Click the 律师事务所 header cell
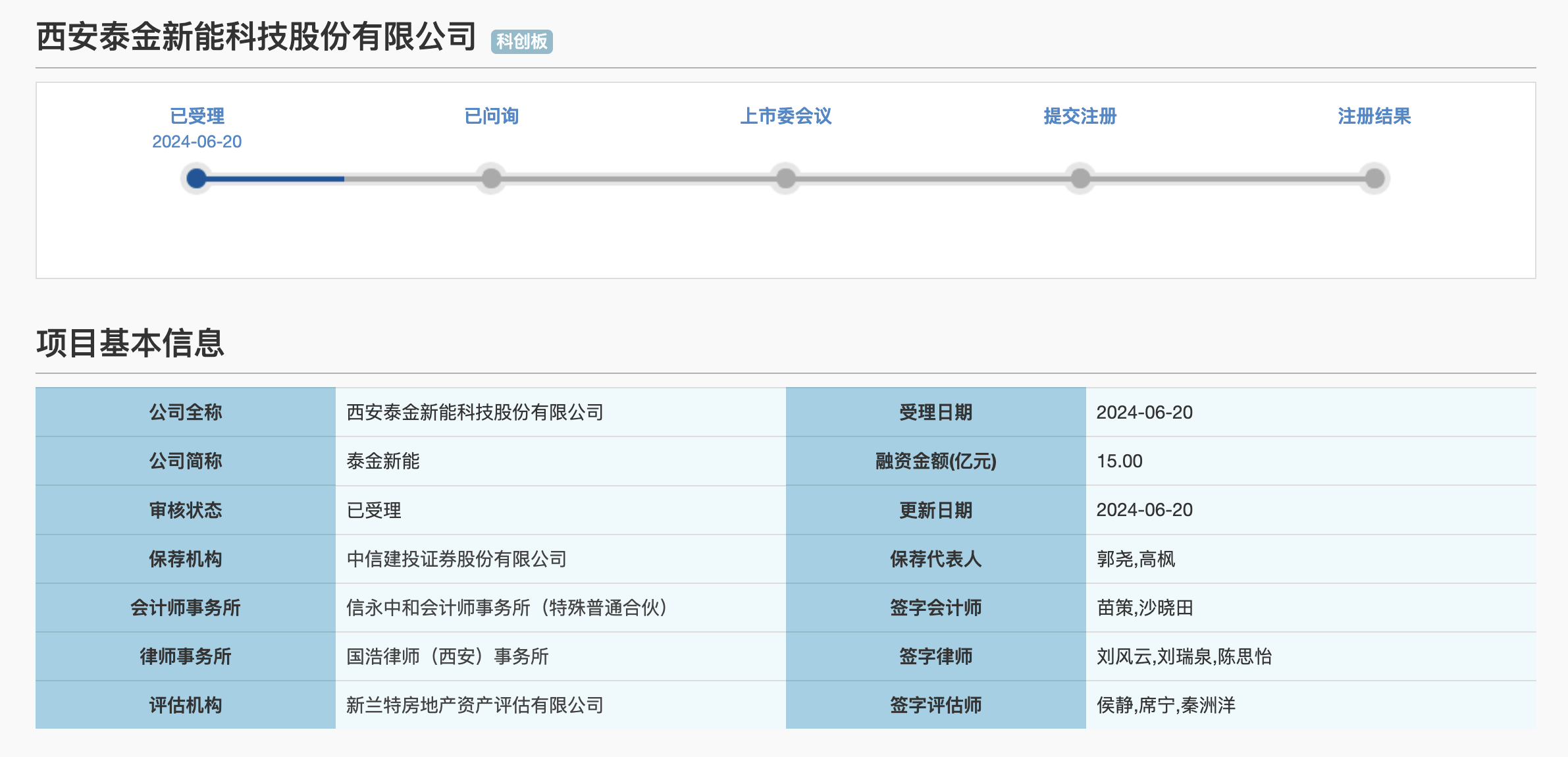This screenshot has width=1568, height=757. (186, 656)
